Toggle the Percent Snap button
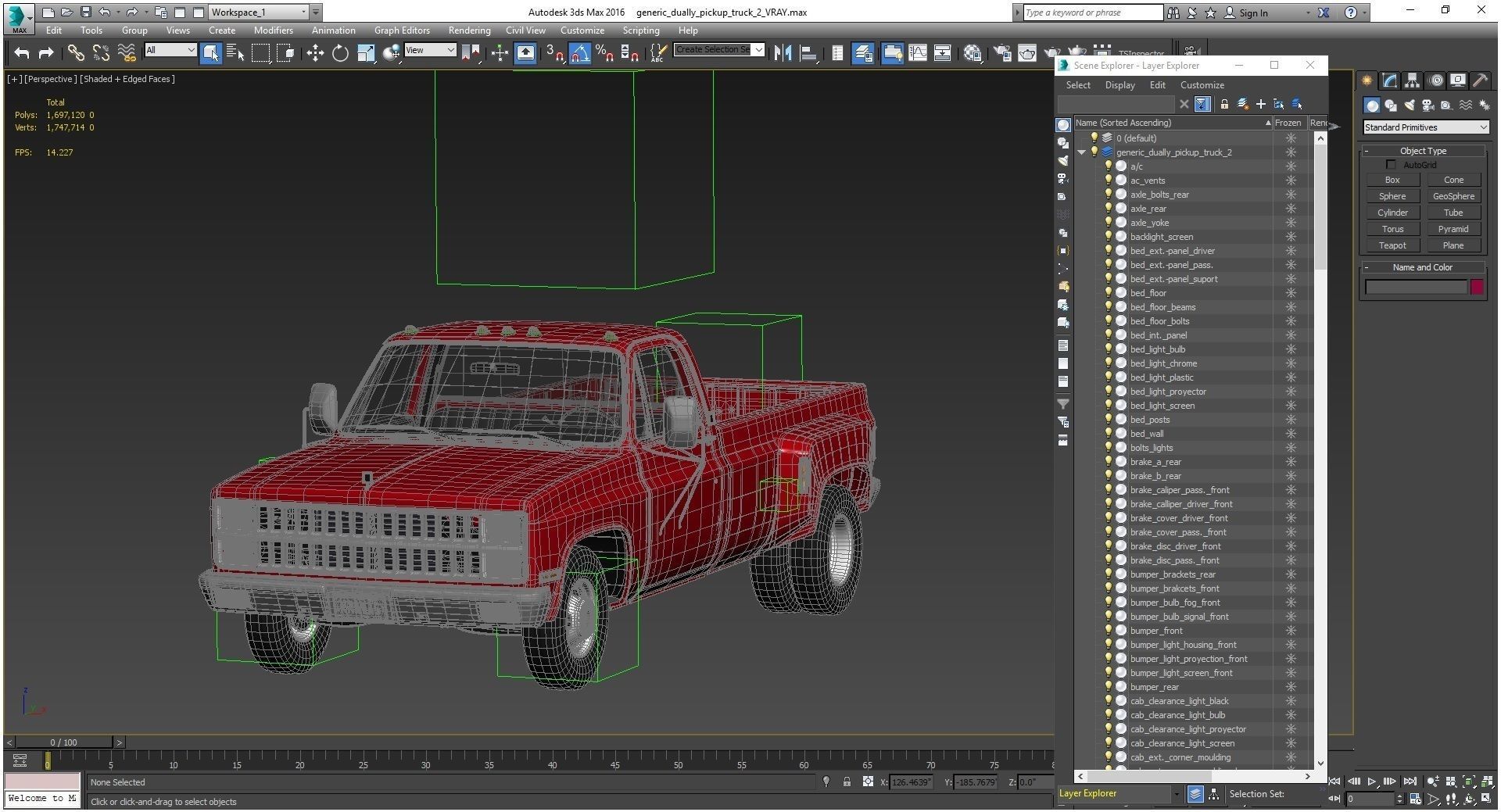The image size is (1501, 812). coord(604,53)
